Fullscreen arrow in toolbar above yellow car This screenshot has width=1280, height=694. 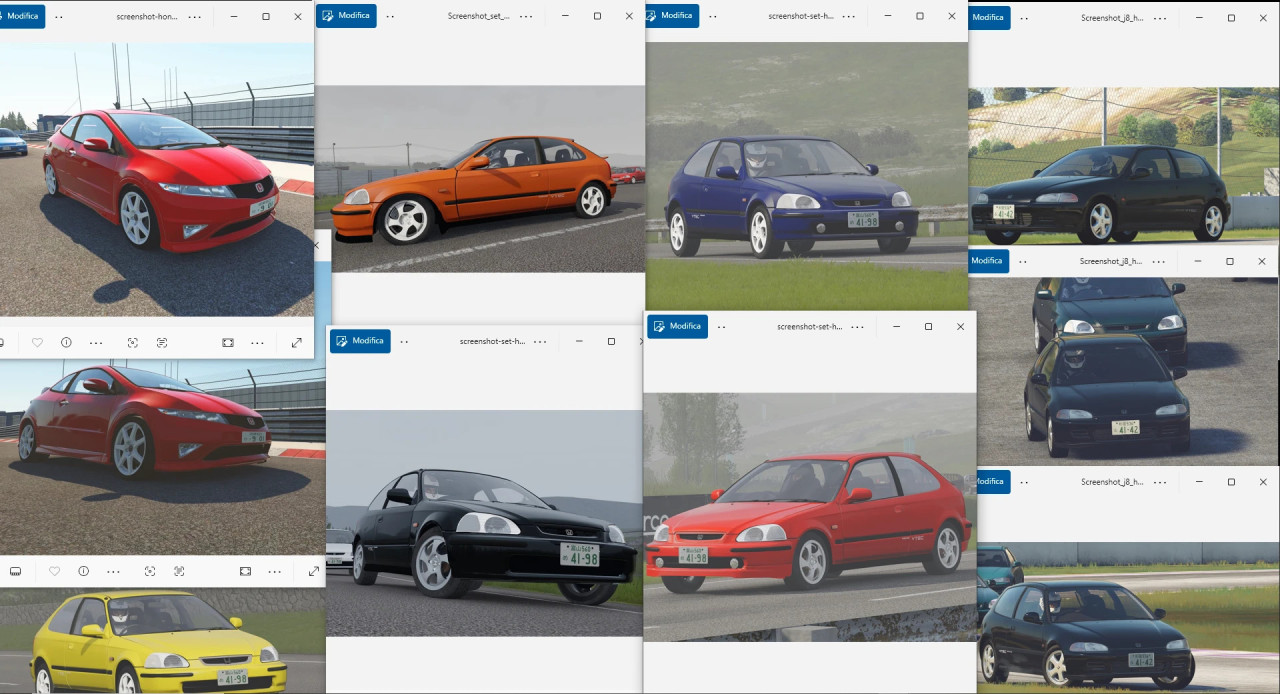point(314,571)
